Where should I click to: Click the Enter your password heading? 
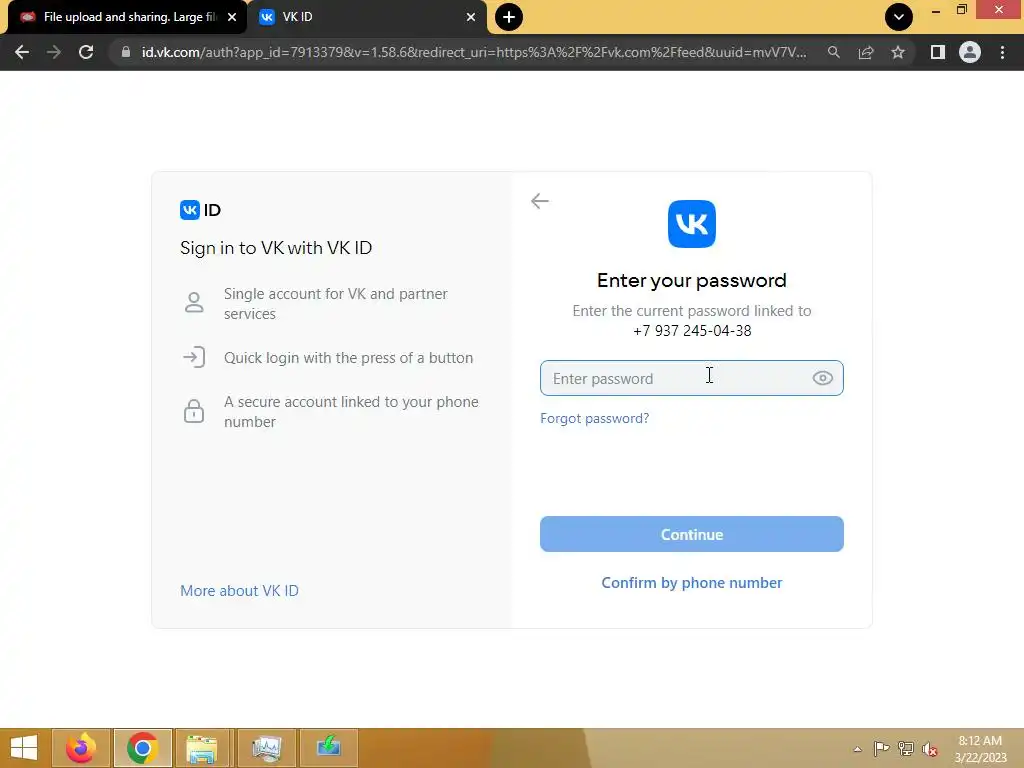[692, 280]
